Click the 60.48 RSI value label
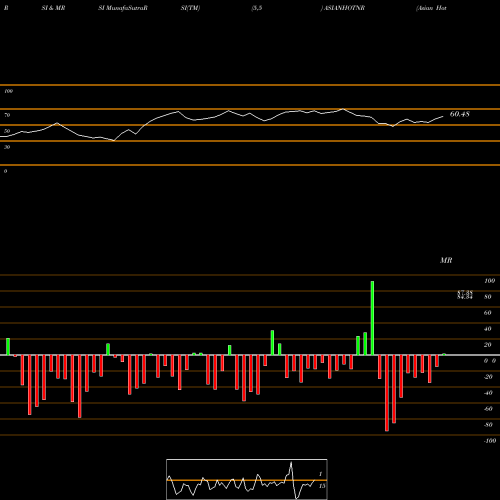Viewport: 500px width, 500px height. (460, 114)
